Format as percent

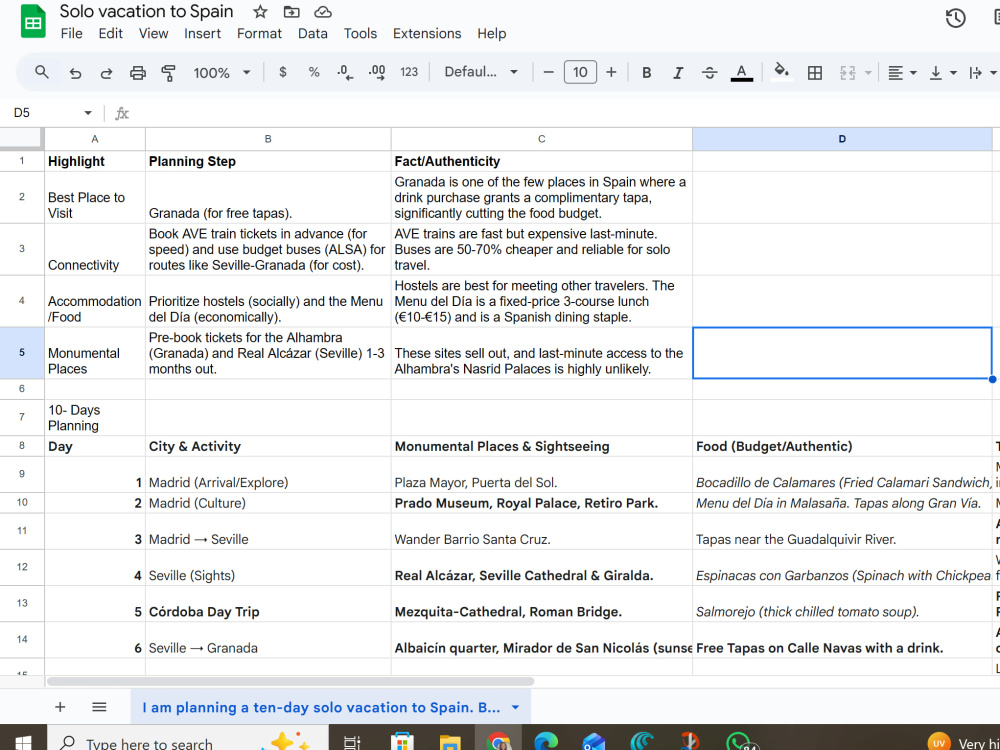(x=314, y=72)
